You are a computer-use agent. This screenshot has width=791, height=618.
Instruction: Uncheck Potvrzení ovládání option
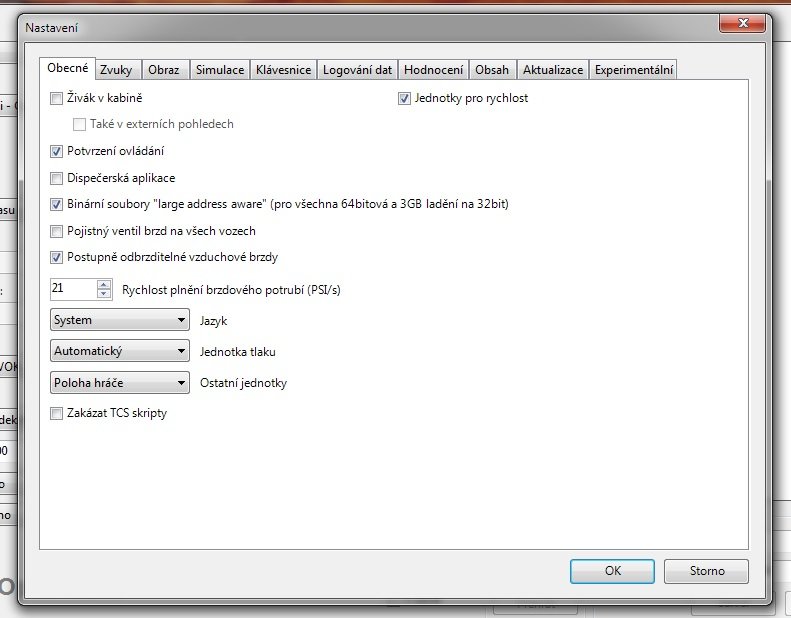tap(57, 152)
